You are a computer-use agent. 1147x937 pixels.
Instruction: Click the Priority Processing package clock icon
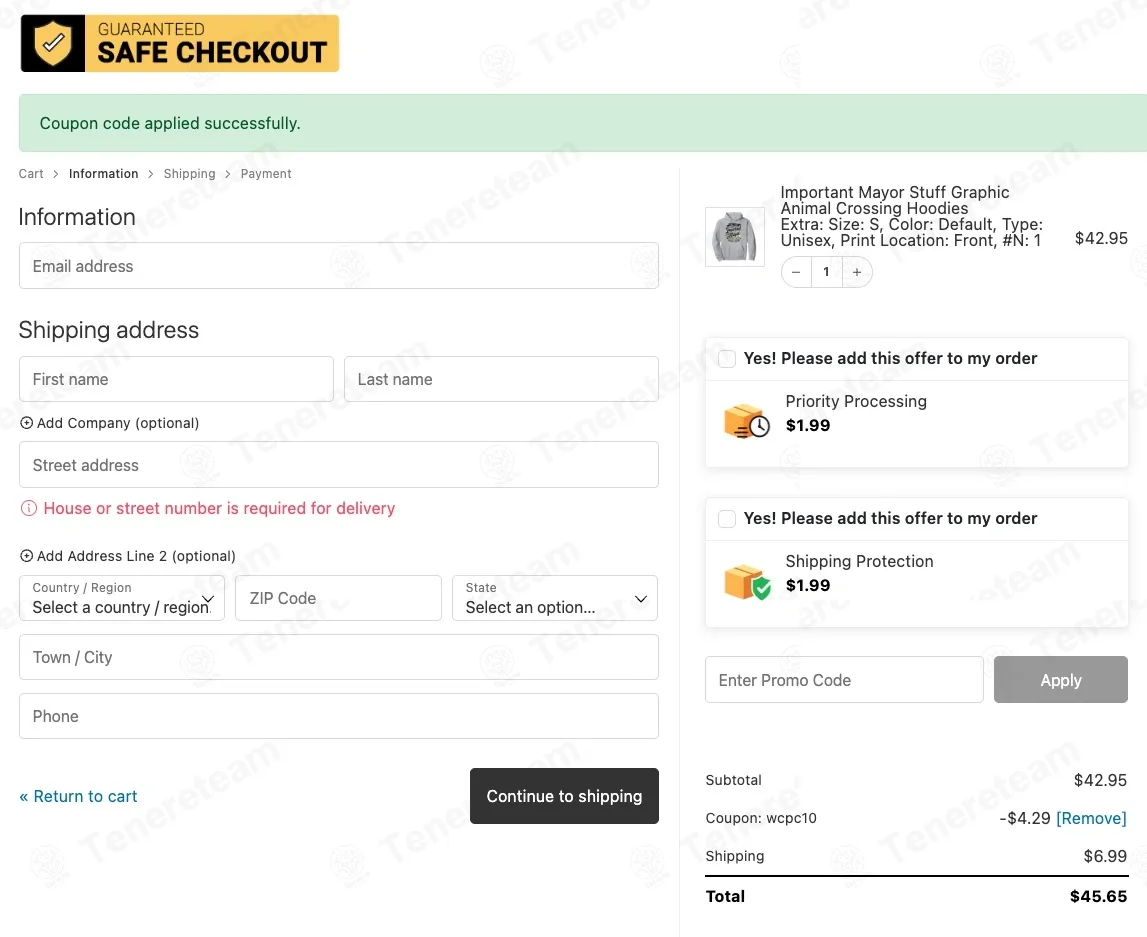click(x=747, y=421)
